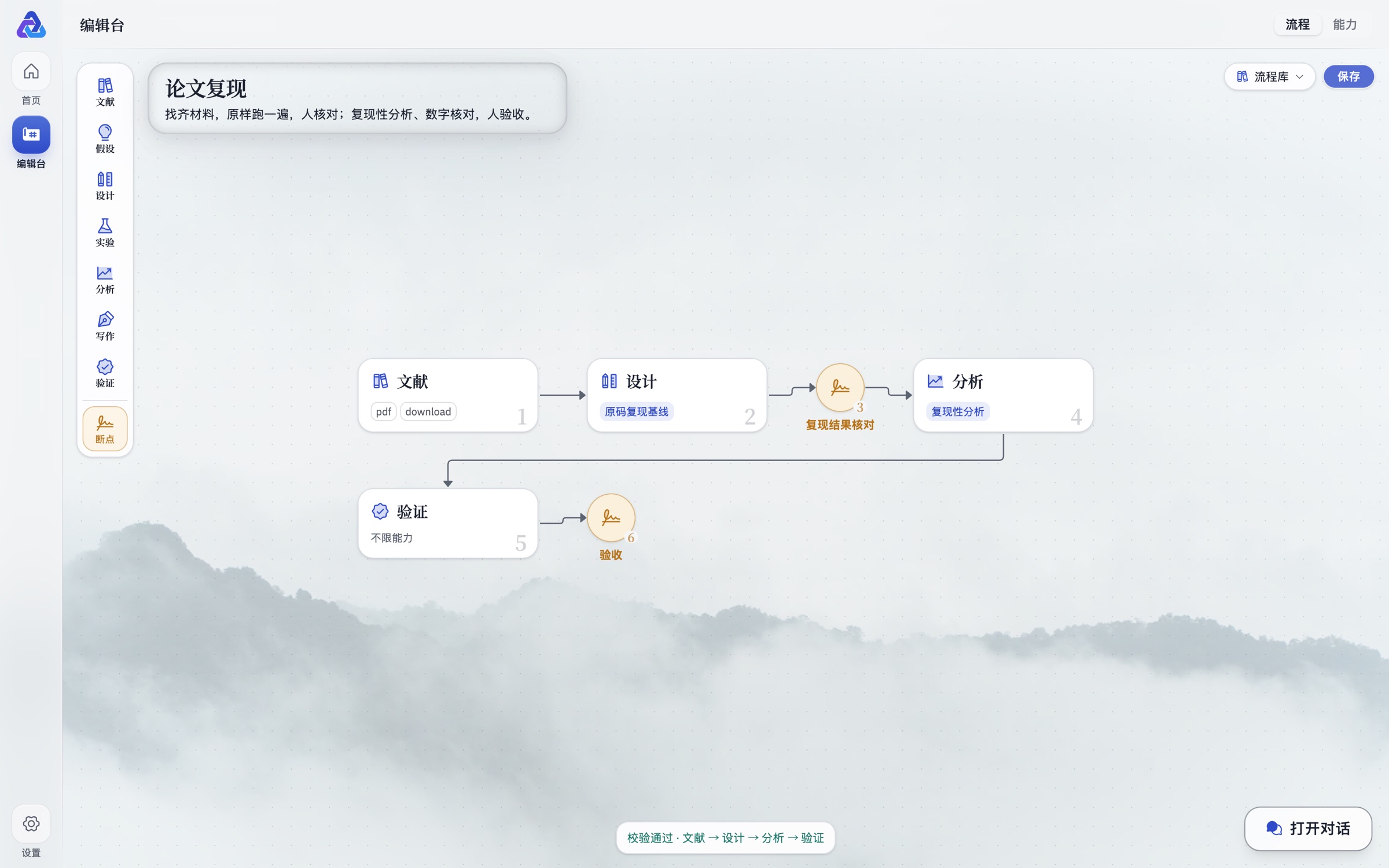The image size is (1389, 868).
Task: Click the icon in 设计 node
Action: (609, 381)
